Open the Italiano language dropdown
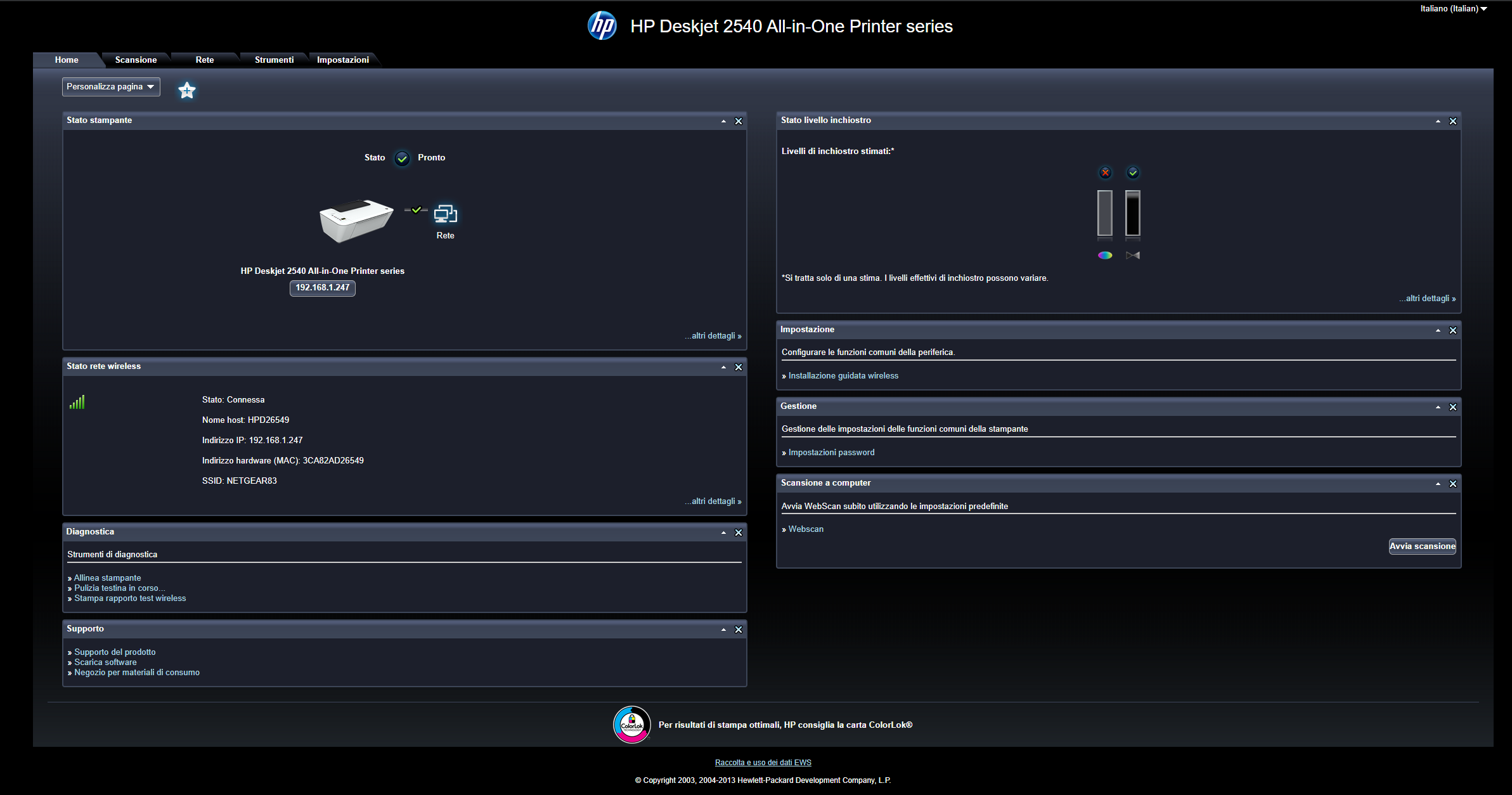The image size is (1512, 795). 1453,8
